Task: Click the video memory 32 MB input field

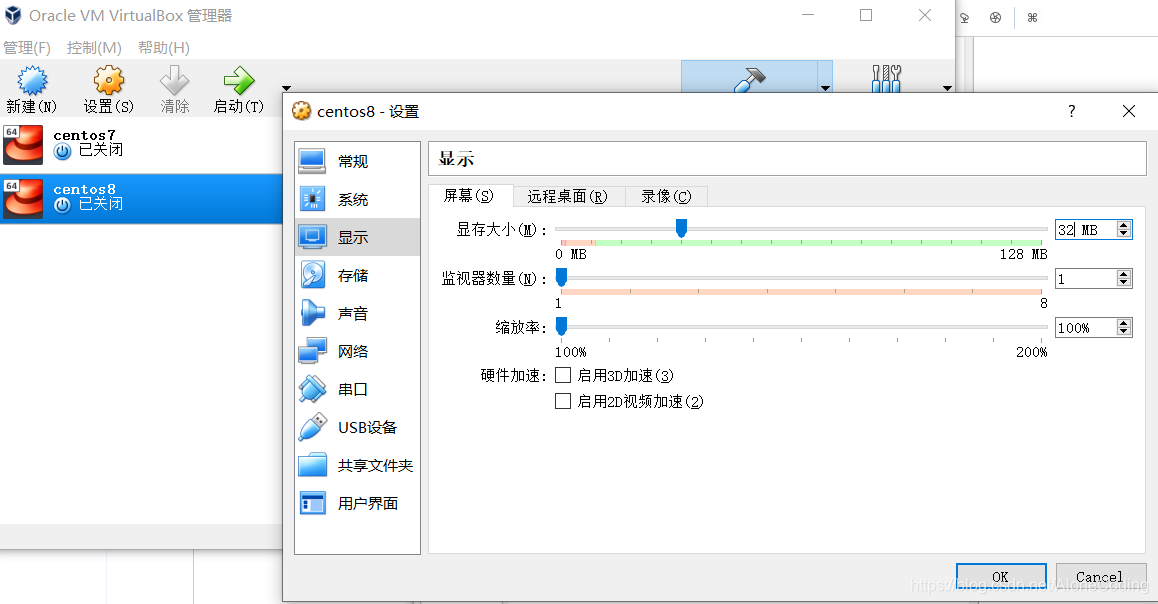Action: [1086, 230]
